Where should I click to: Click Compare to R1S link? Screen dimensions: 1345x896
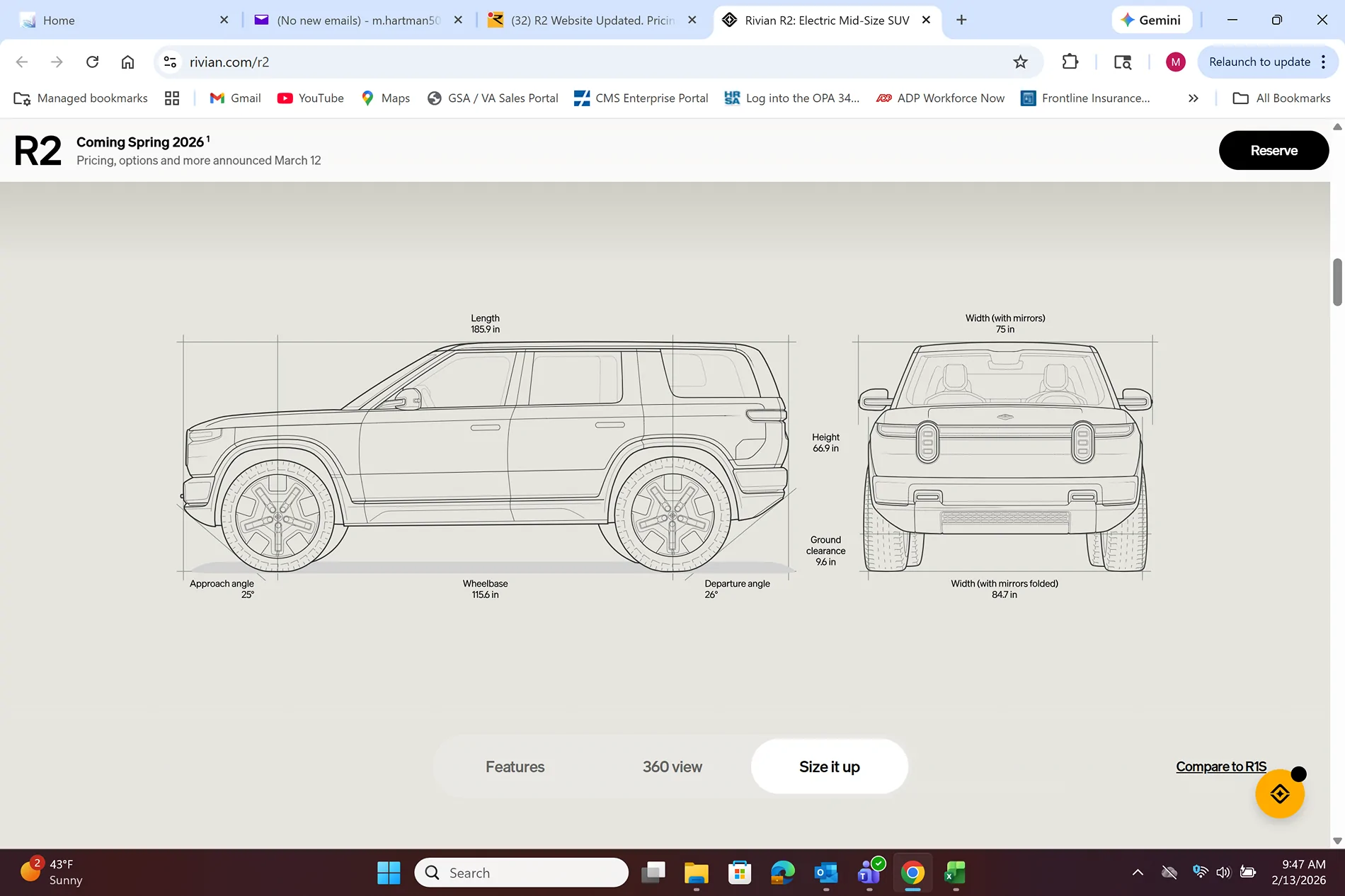pyautogui.click(x=1221, y=766)
